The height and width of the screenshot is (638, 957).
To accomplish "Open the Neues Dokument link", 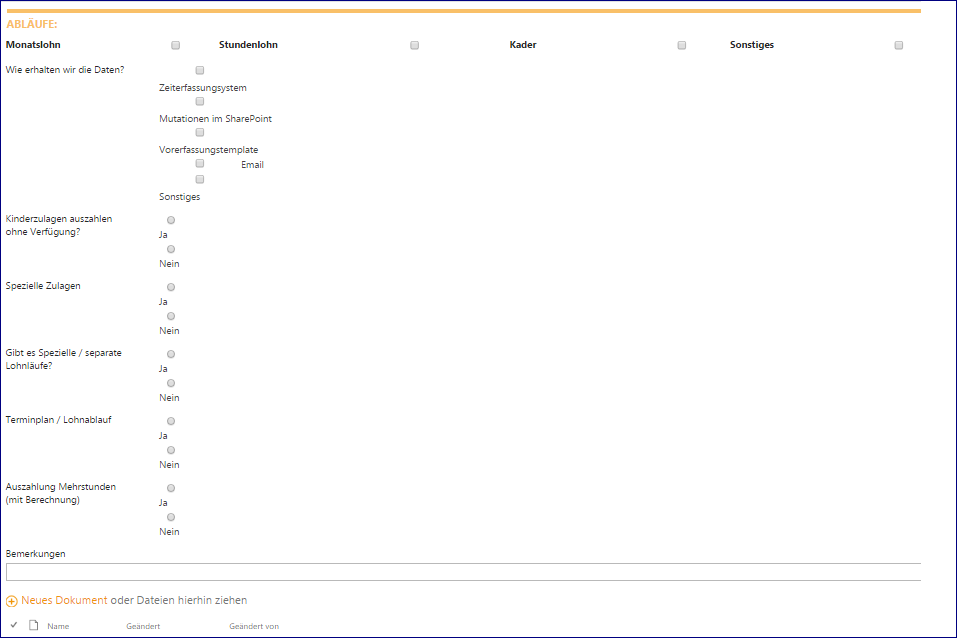I will coord(64,601).
